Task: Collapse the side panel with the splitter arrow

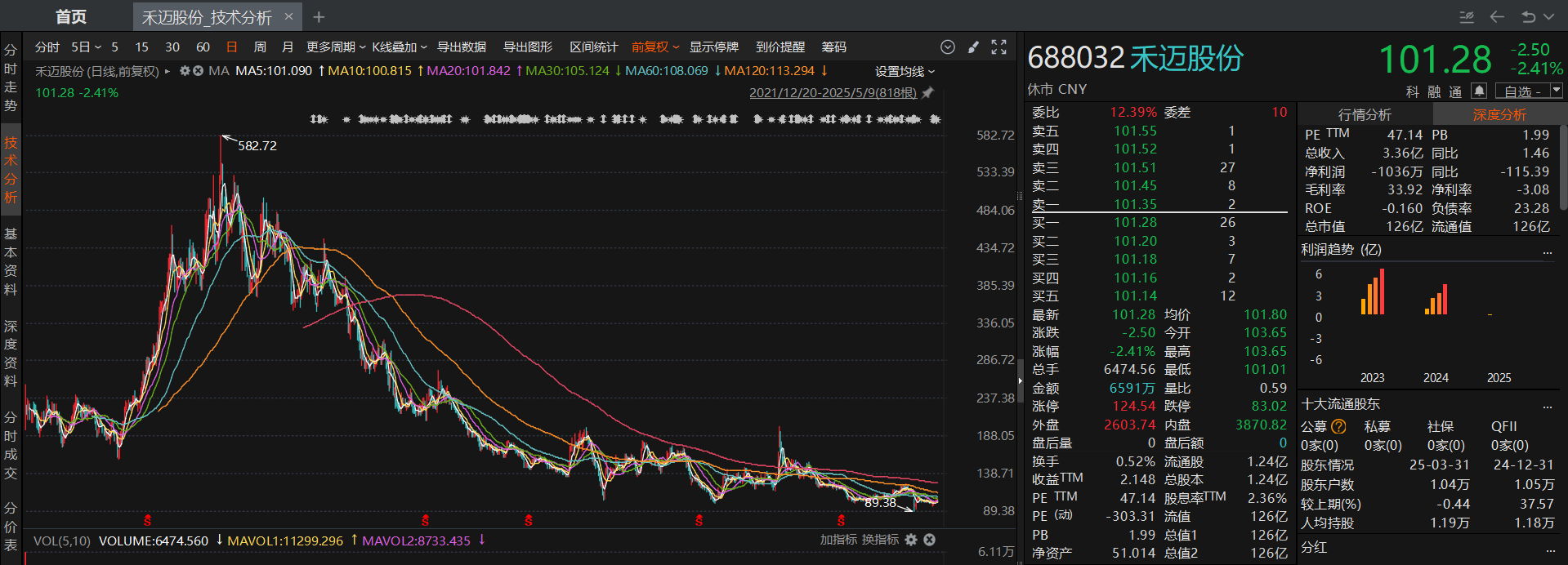Action: 1020,380
